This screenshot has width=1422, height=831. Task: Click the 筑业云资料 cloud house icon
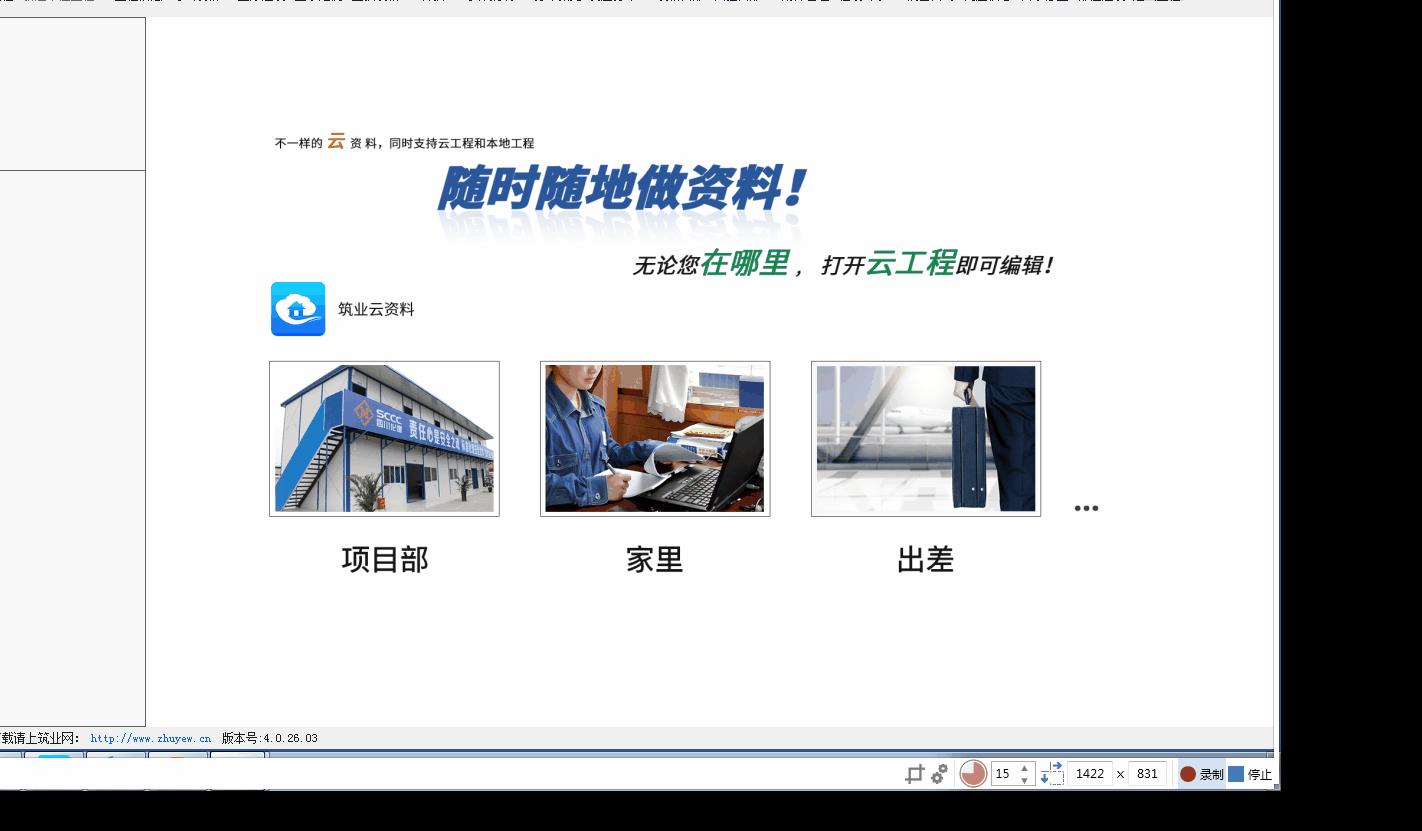click(x=298, y=309)
